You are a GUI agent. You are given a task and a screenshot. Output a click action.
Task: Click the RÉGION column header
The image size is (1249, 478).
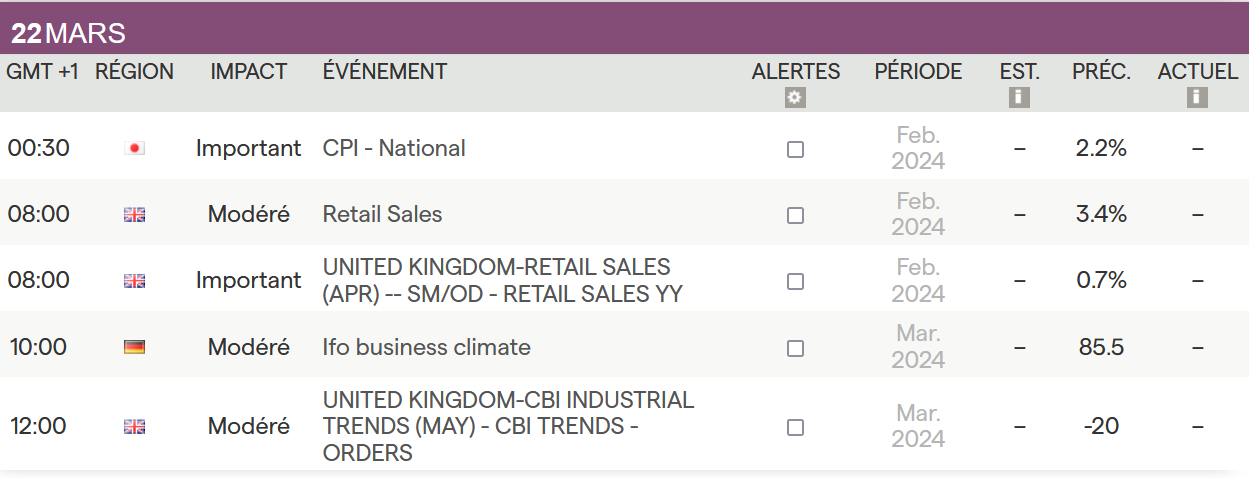point(134,72)
